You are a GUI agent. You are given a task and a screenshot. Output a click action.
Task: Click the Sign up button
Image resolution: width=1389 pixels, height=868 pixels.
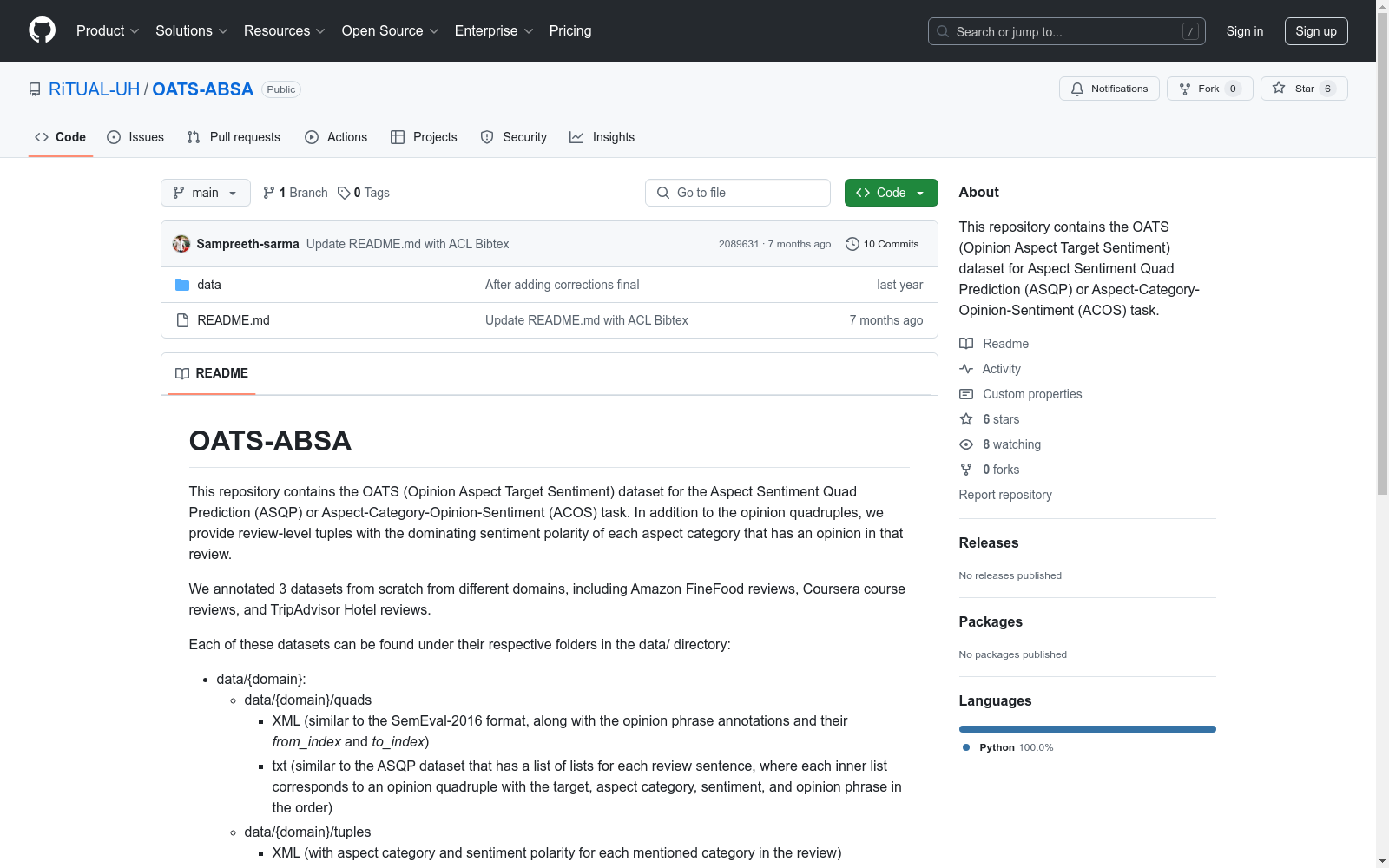(1316, 31)
